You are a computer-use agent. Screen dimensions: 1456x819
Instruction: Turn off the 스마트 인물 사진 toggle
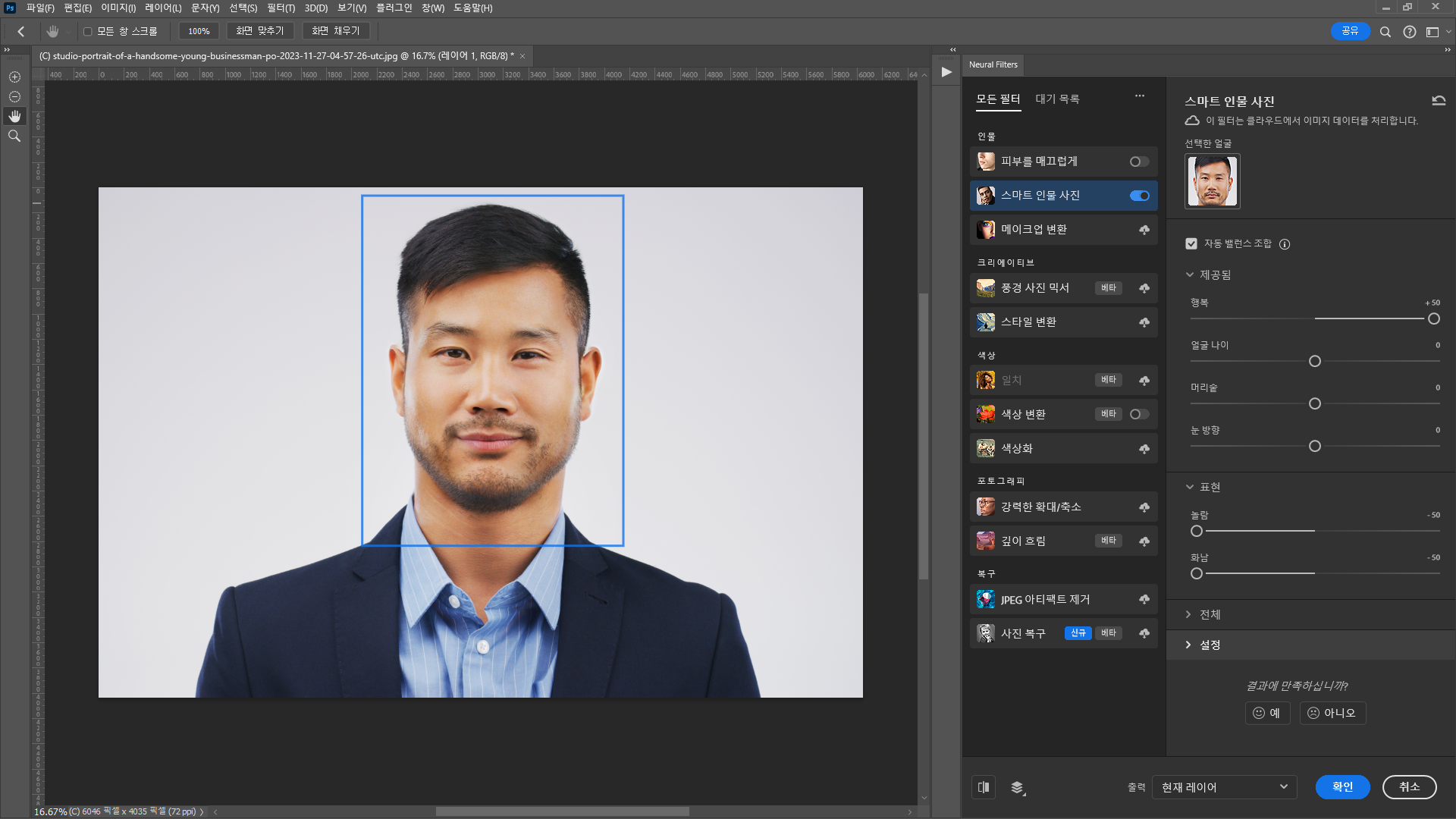tap(1139, 196)
